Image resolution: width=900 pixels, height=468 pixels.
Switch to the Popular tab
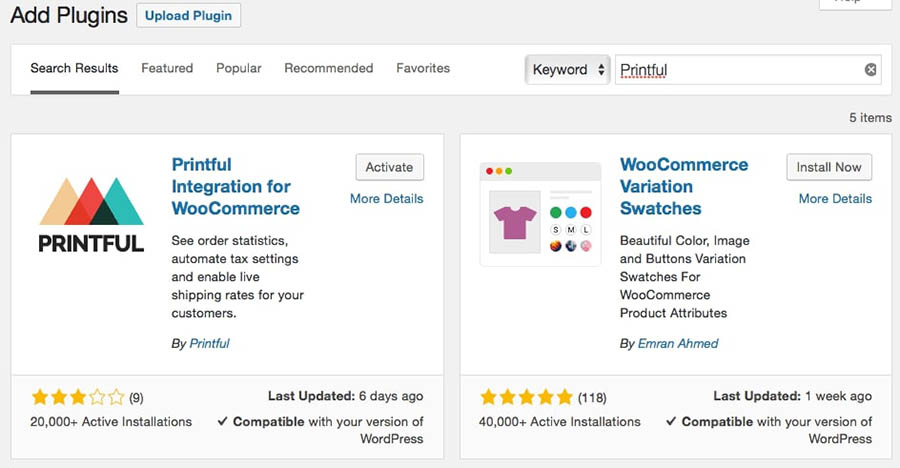[239, 68]
